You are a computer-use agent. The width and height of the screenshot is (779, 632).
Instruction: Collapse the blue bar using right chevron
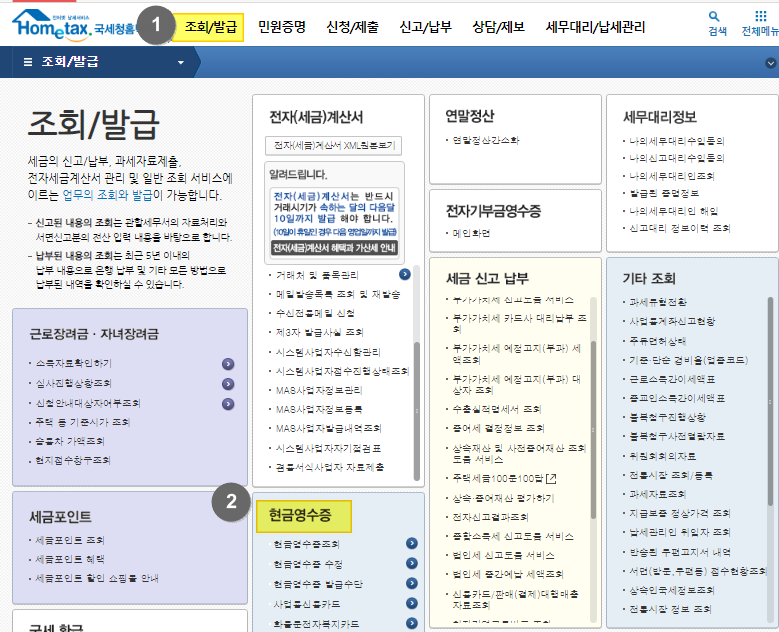tap(770, 63)
